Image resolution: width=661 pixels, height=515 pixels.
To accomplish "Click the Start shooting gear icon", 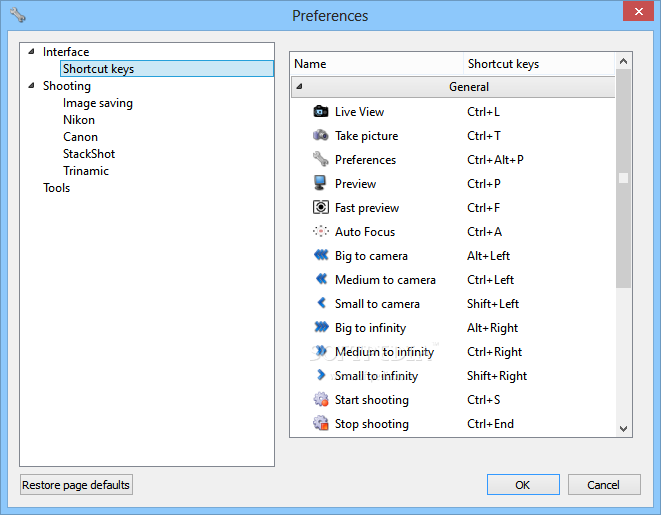I will (x=321, y=400).
